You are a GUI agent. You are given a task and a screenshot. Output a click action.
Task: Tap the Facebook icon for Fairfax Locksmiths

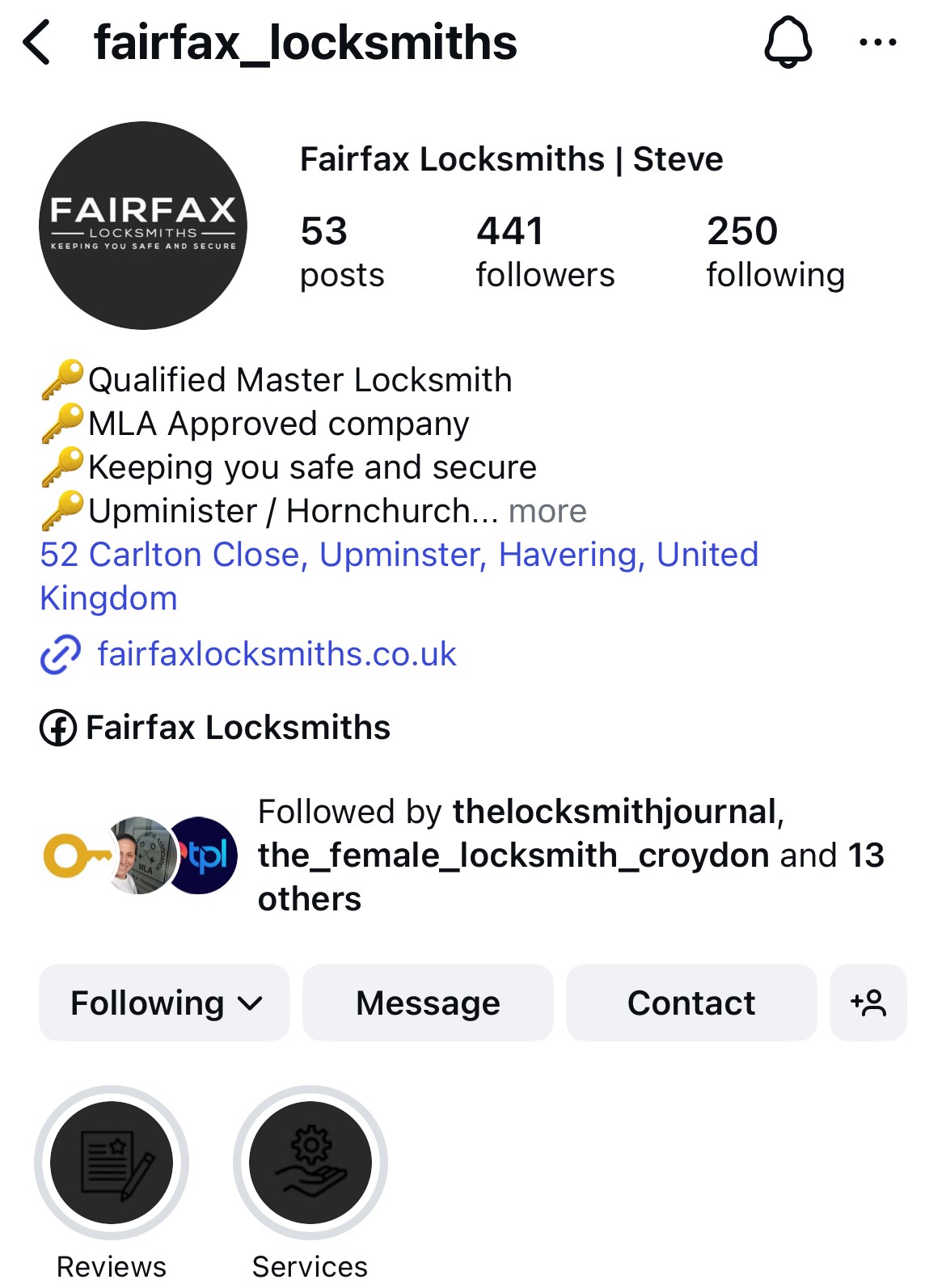tap(58, 728)
